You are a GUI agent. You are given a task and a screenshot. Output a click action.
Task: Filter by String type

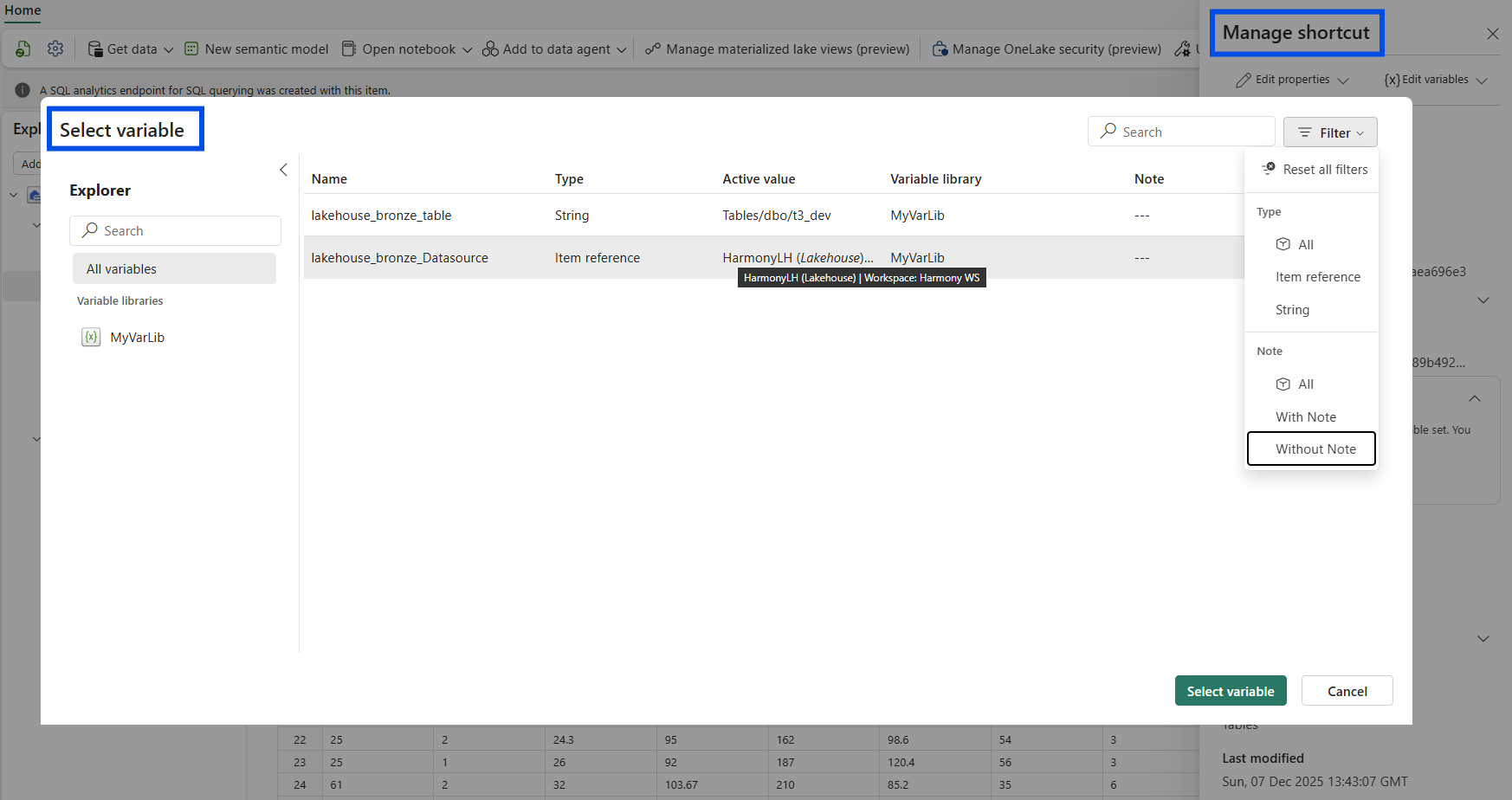tap(1292, 310)
